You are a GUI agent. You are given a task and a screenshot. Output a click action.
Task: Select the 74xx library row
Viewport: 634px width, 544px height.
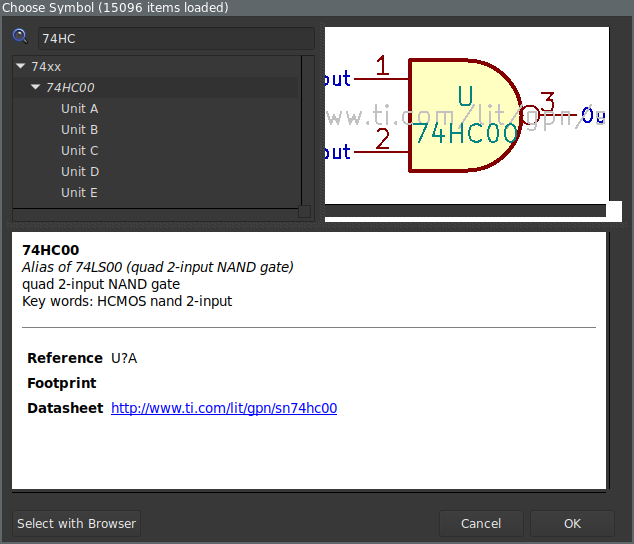156,66
